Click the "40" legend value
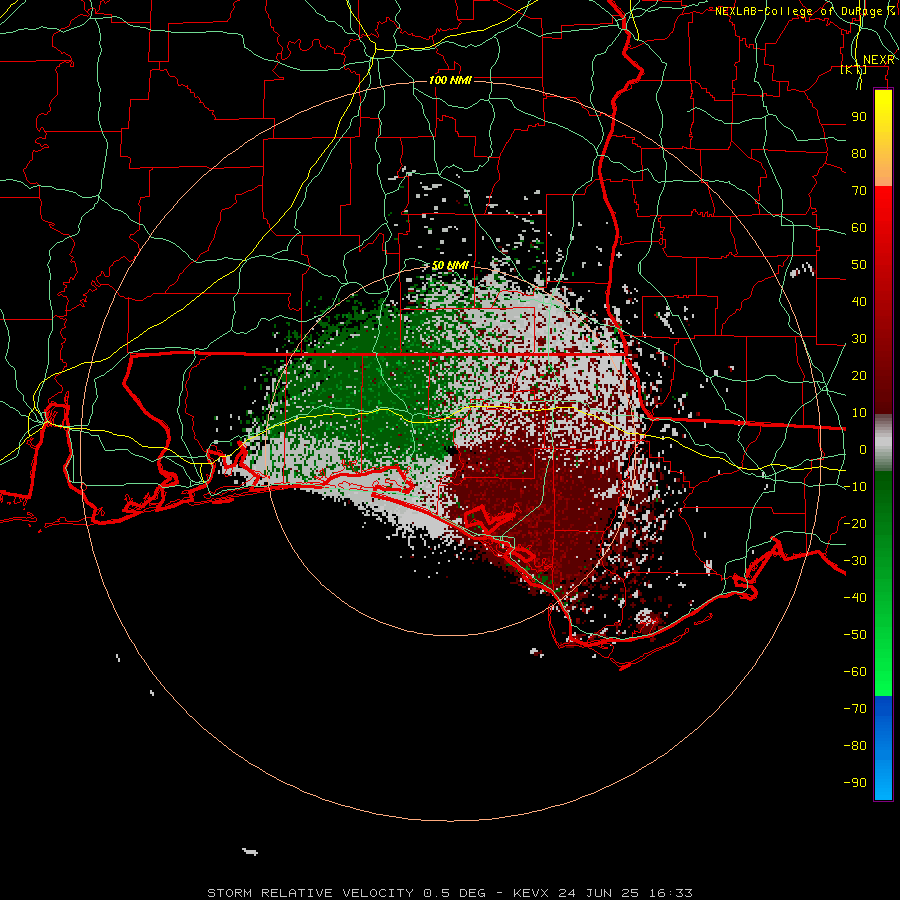 (859, 301)
